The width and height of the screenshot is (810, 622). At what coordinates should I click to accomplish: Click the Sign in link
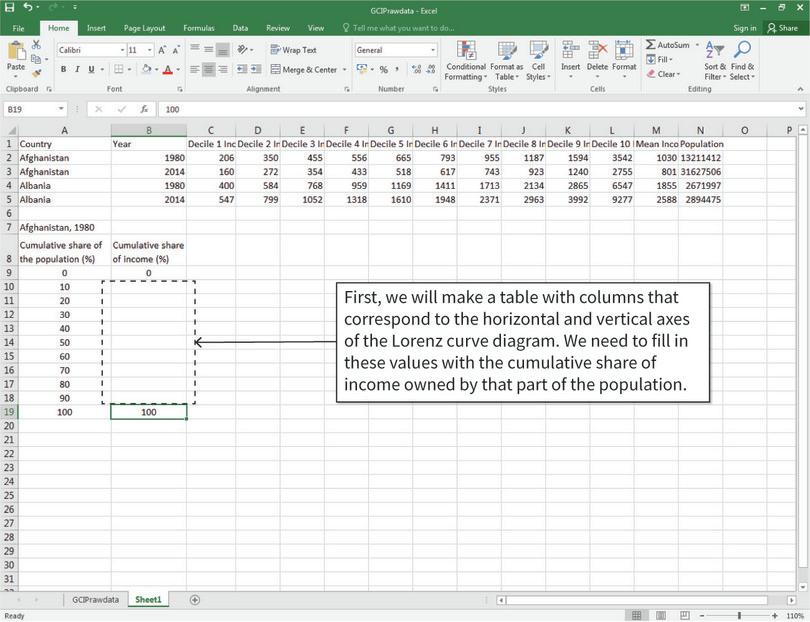pos(745,27)
